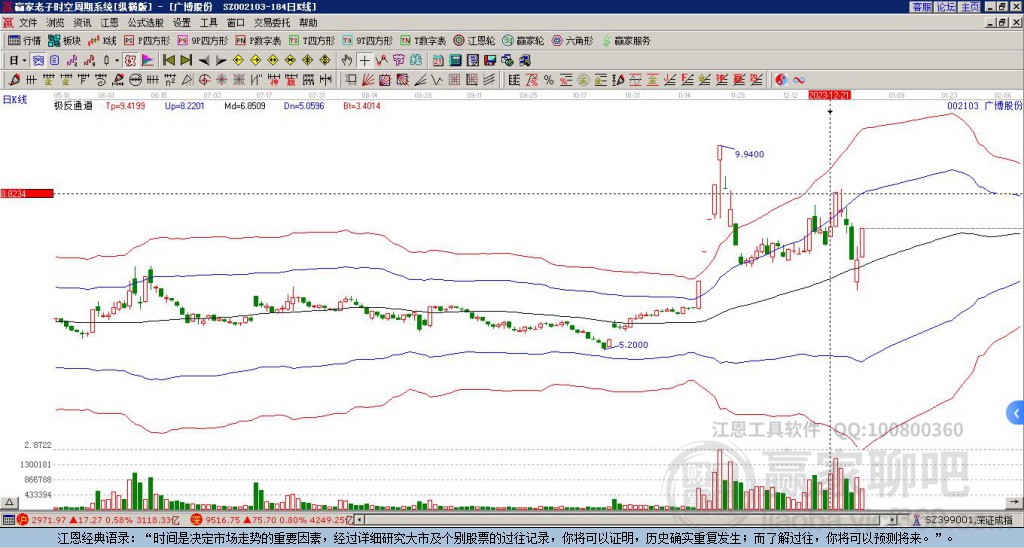Open the T四方形 time square tool
Screen dimensions: 1024x548
(312, 40)
